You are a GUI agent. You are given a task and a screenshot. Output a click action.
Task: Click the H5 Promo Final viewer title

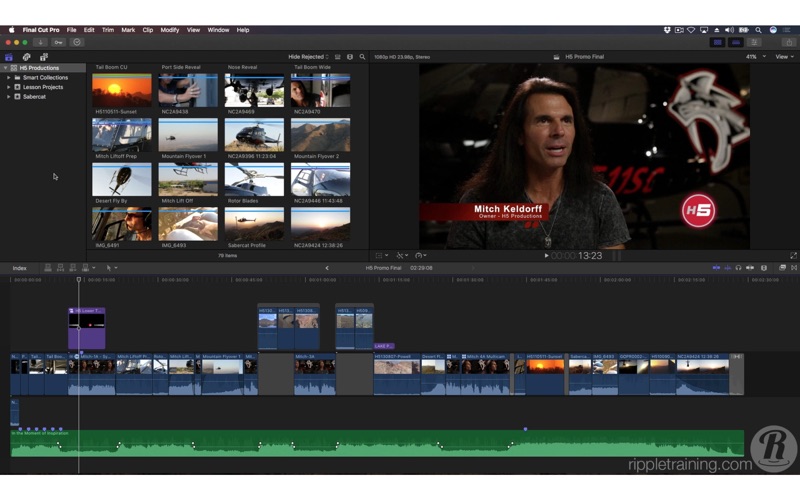click(584, 57)
